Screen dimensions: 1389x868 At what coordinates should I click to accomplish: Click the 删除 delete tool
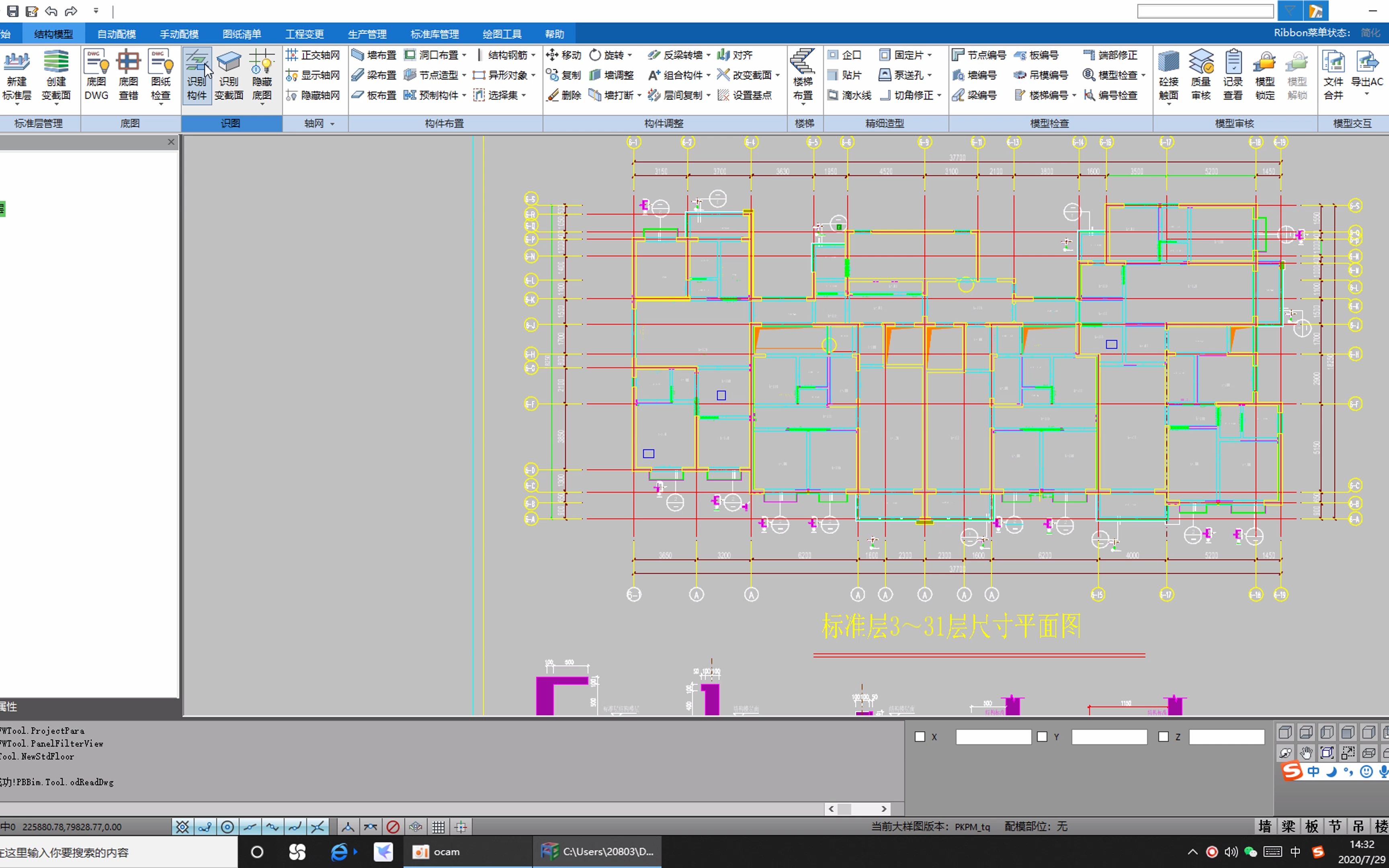point(563,95)
